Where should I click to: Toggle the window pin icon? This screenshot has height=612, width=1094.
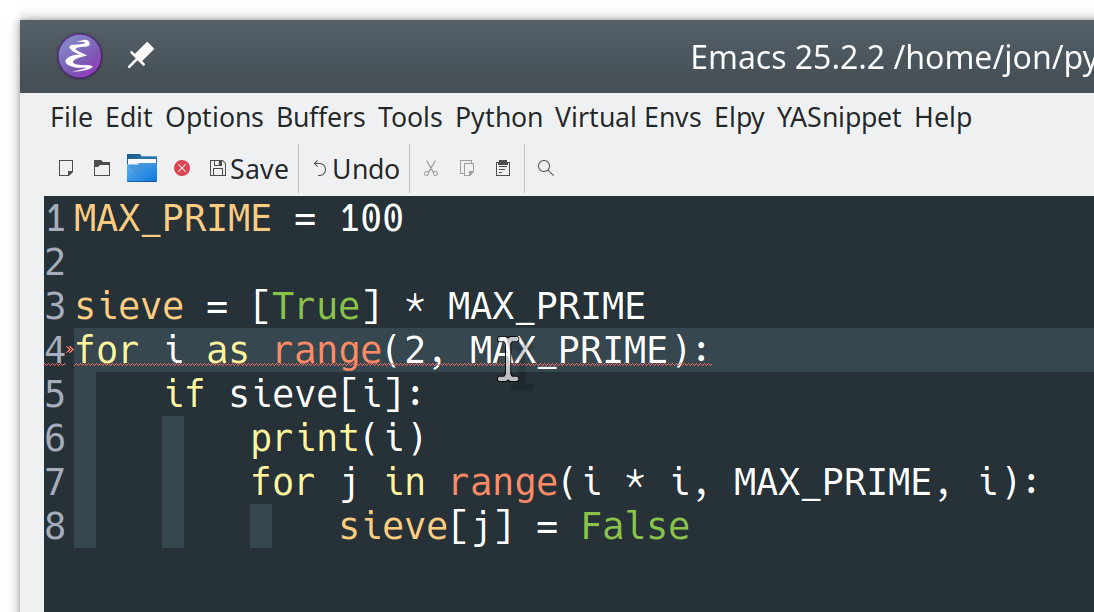[141, 56]
